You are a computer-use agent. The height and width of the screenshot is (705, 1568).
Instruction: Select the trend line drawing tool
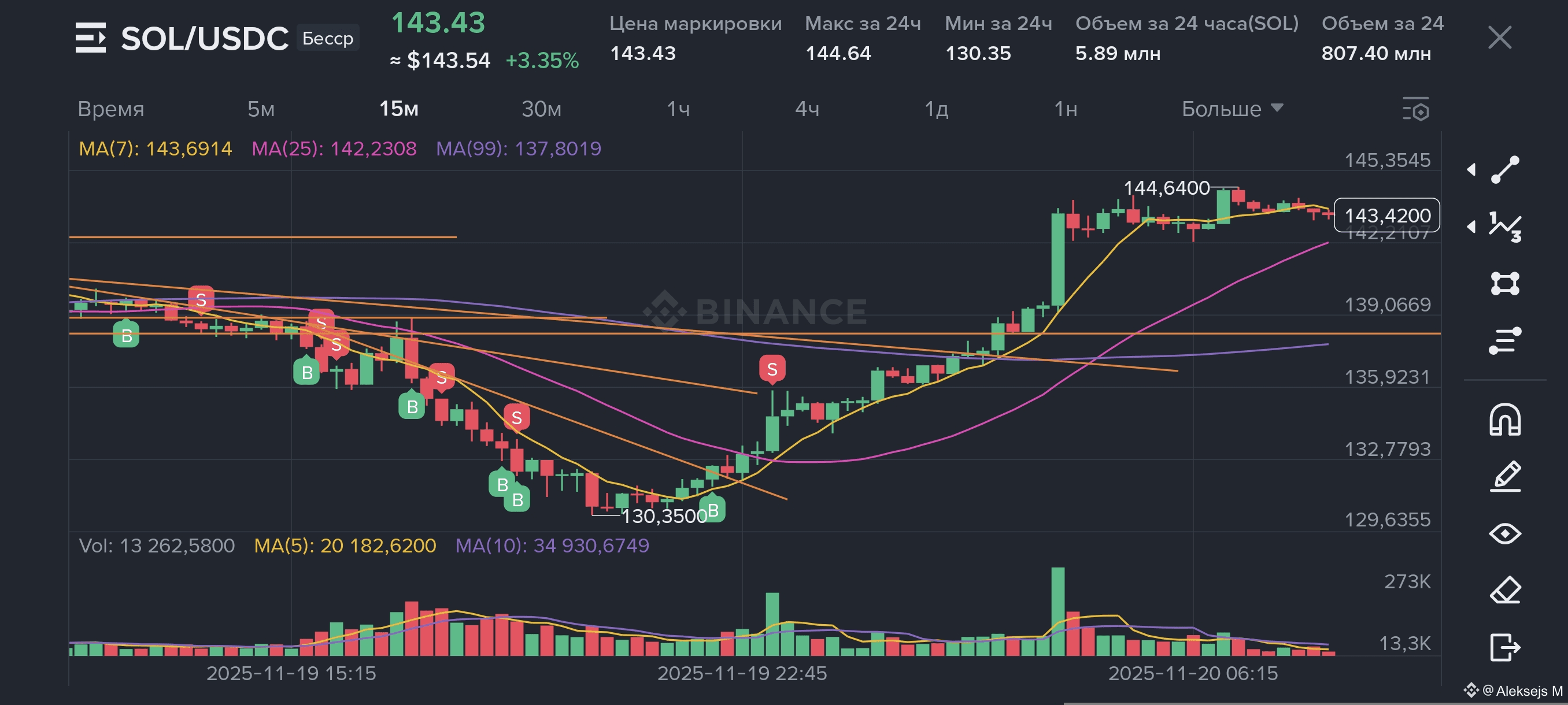point(1505,169)
